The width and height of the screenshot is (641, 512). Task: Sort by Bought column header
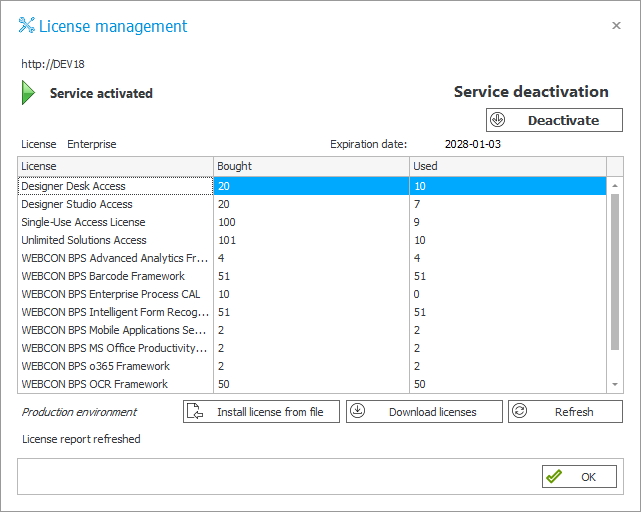[311, 166]
